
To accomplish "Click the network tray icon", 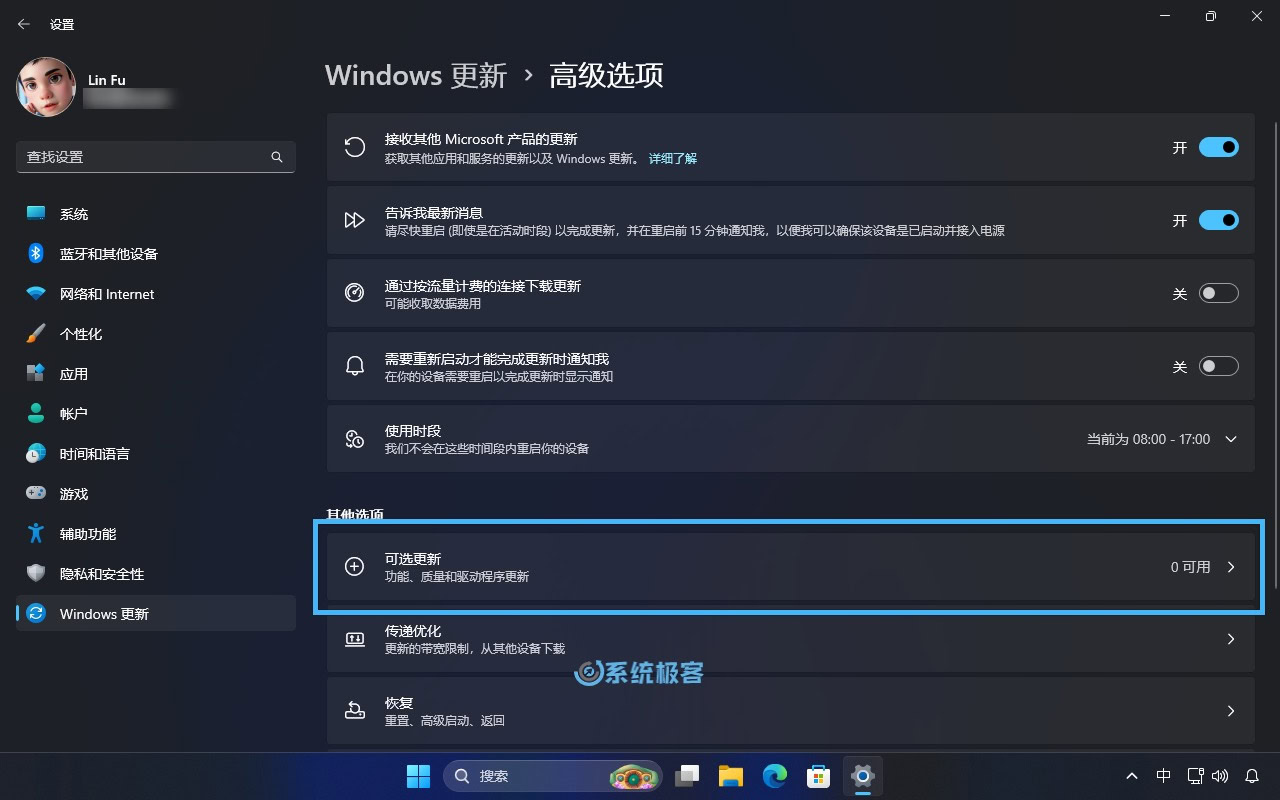I will pos(1195,776).
